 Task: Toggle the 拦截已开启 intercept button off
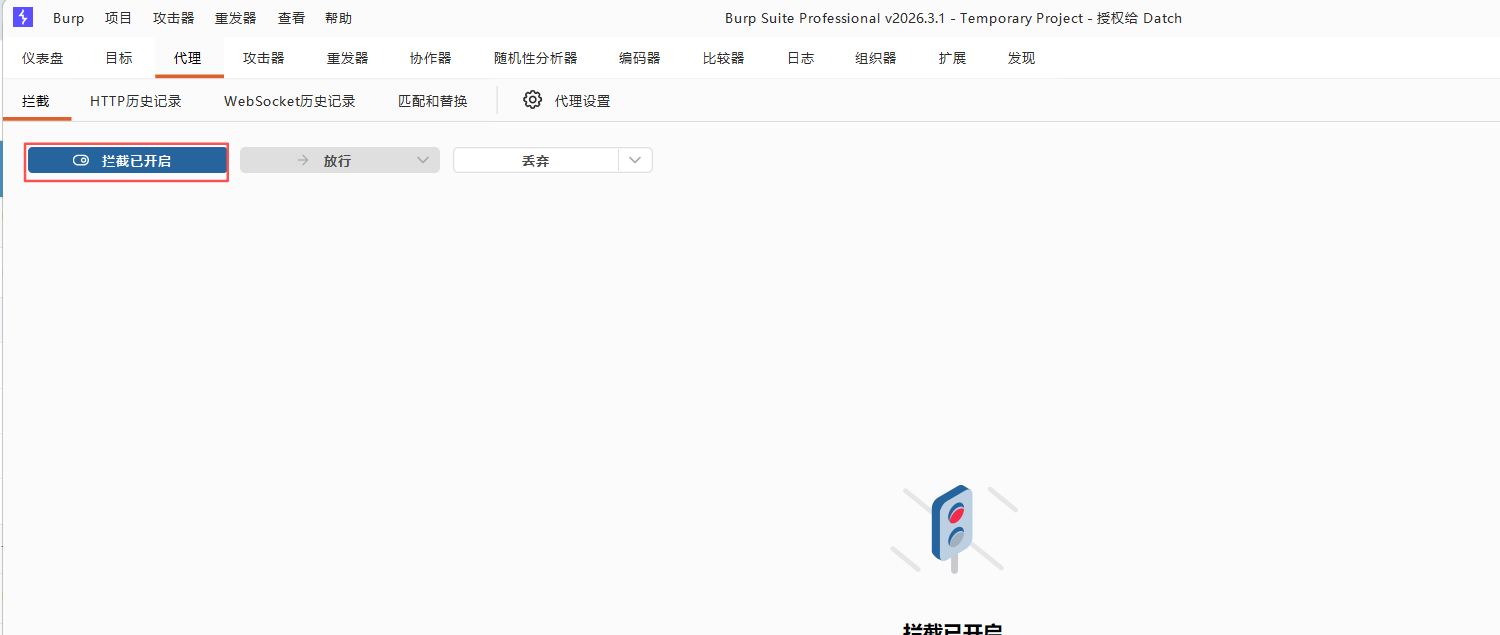click(x=127, y=160)
